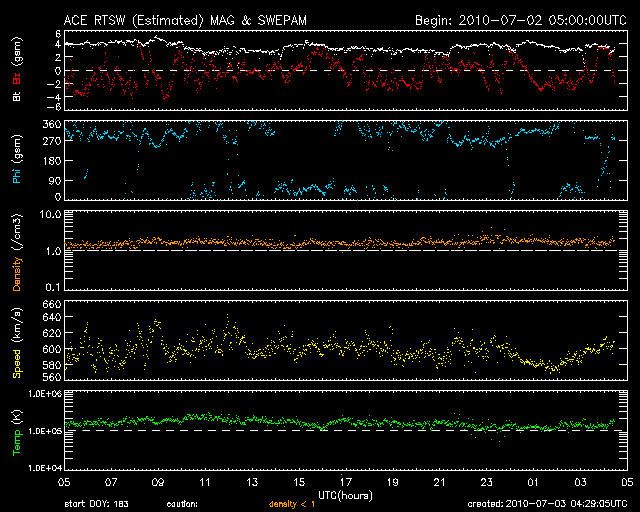Click the Bt Bz (gsm) axis label
Viewport: 640px width, 512px height.
coord(15,70)
